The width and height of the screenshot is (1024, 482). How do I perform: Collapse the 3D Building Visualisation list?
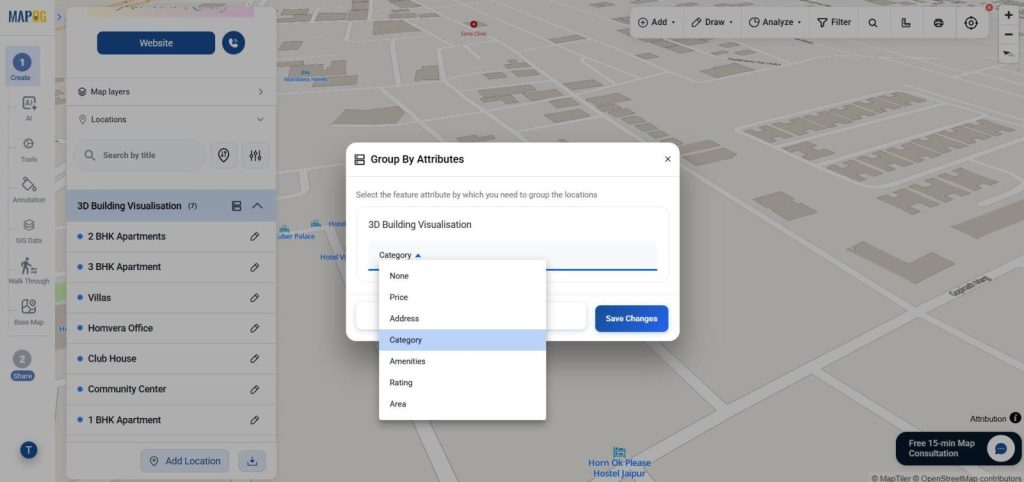pos(257,206)
